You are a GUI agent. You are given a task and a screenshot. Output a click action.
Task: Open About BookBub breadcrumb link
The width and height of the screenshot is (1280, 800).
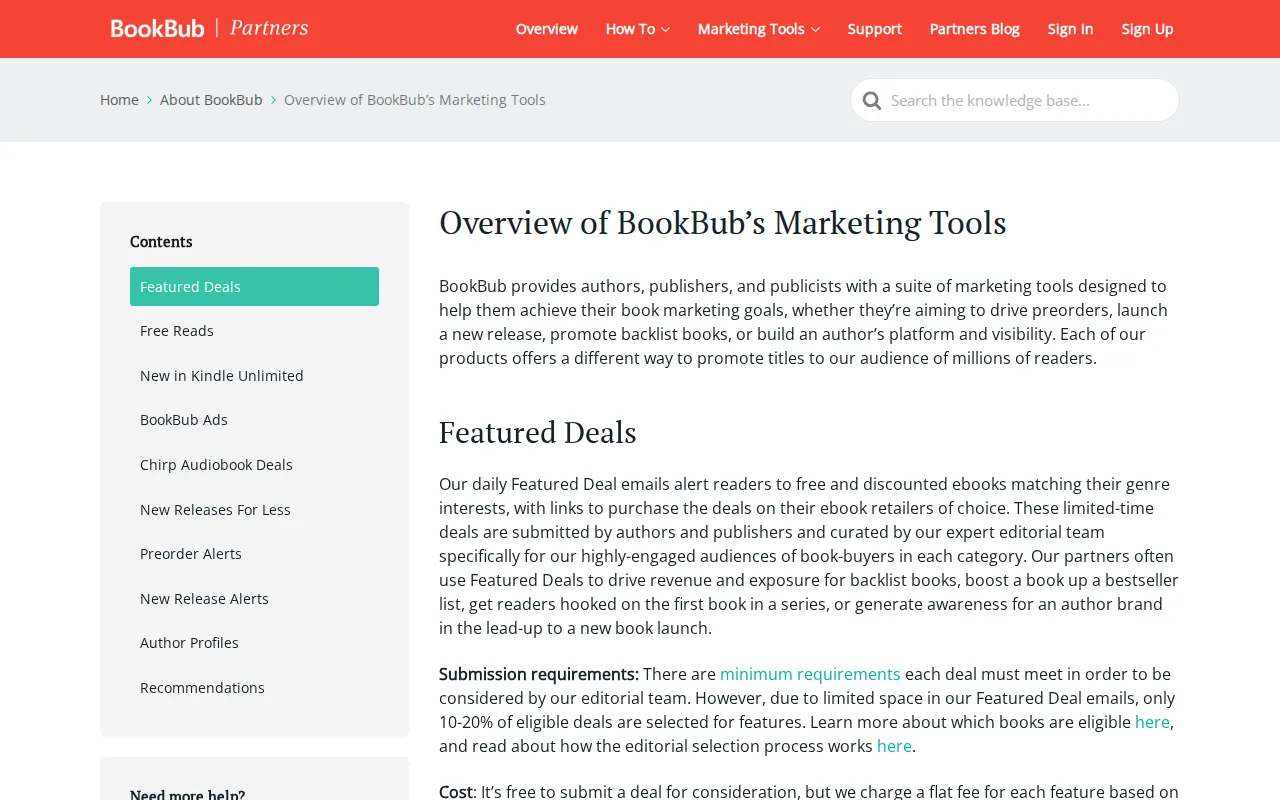click(211, 100)
